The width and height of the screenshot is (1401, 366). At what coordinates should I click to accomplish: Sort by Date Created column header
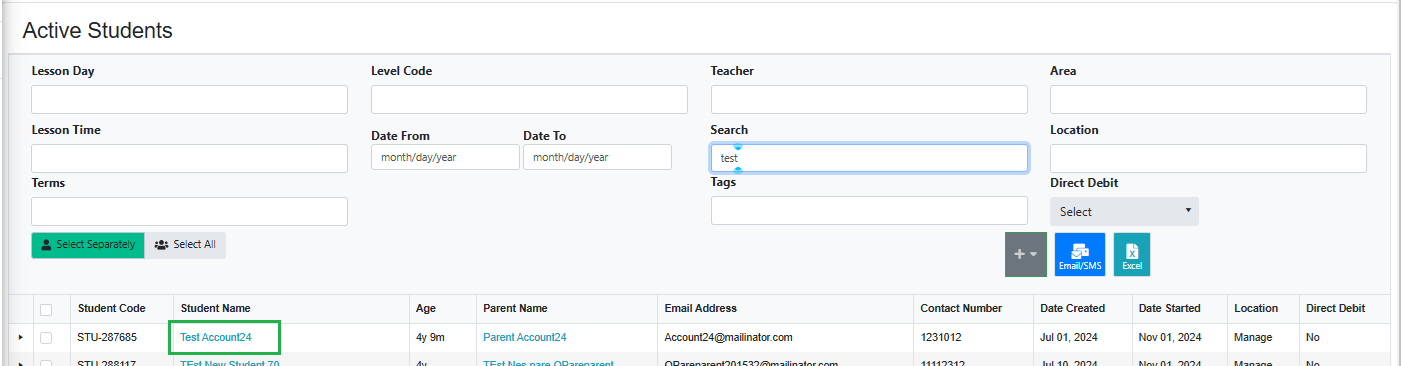click(1072, 308)
